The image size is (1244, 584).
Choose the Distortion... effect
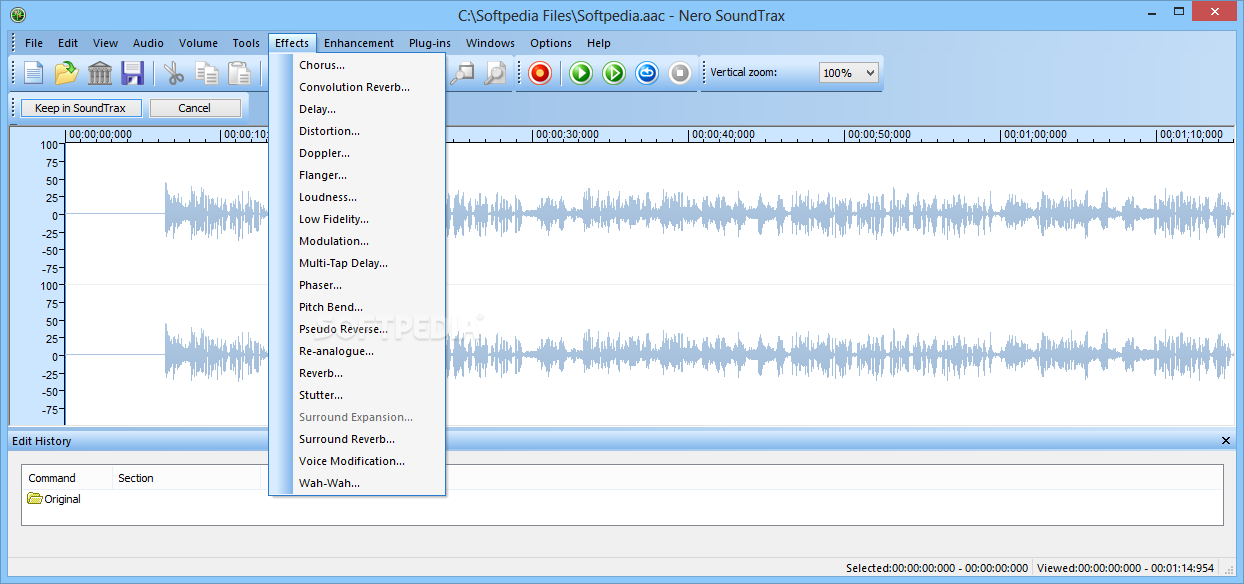tap(357, 131)
